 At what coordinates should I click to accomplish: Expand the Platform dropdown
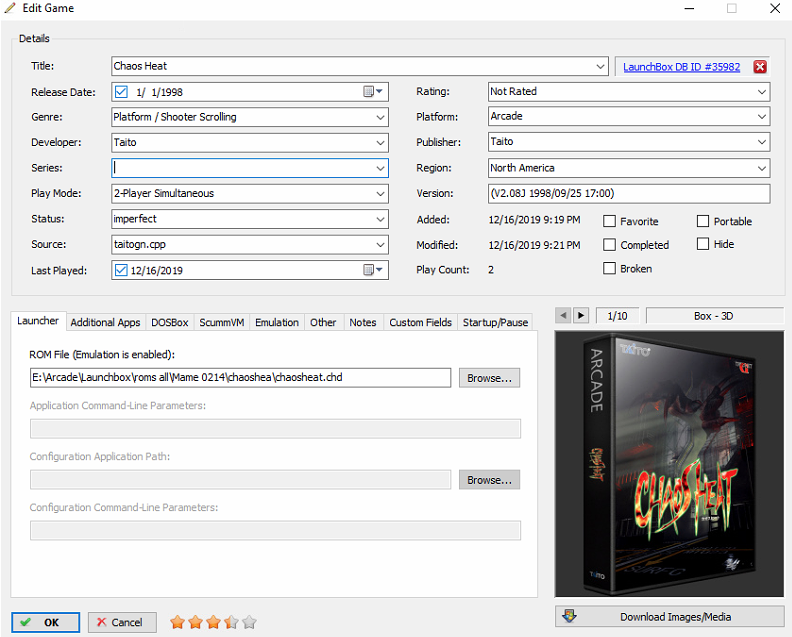click(762, 116)
